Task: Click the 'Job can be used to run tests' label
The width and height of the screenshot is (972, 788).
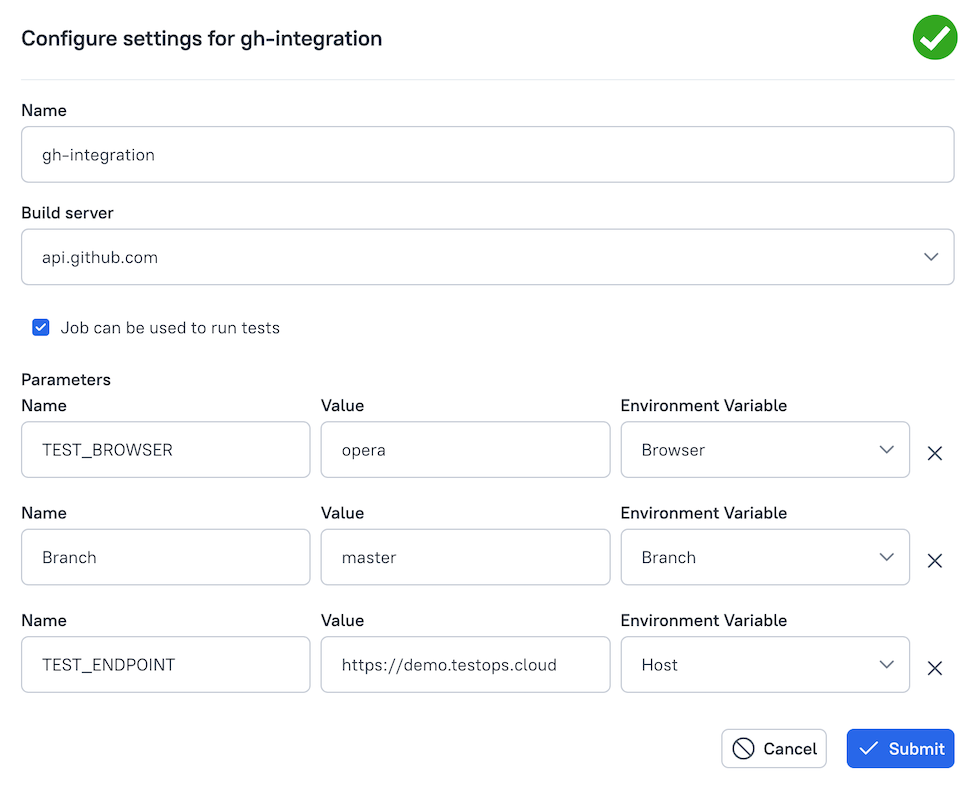Action: [170, 327]
